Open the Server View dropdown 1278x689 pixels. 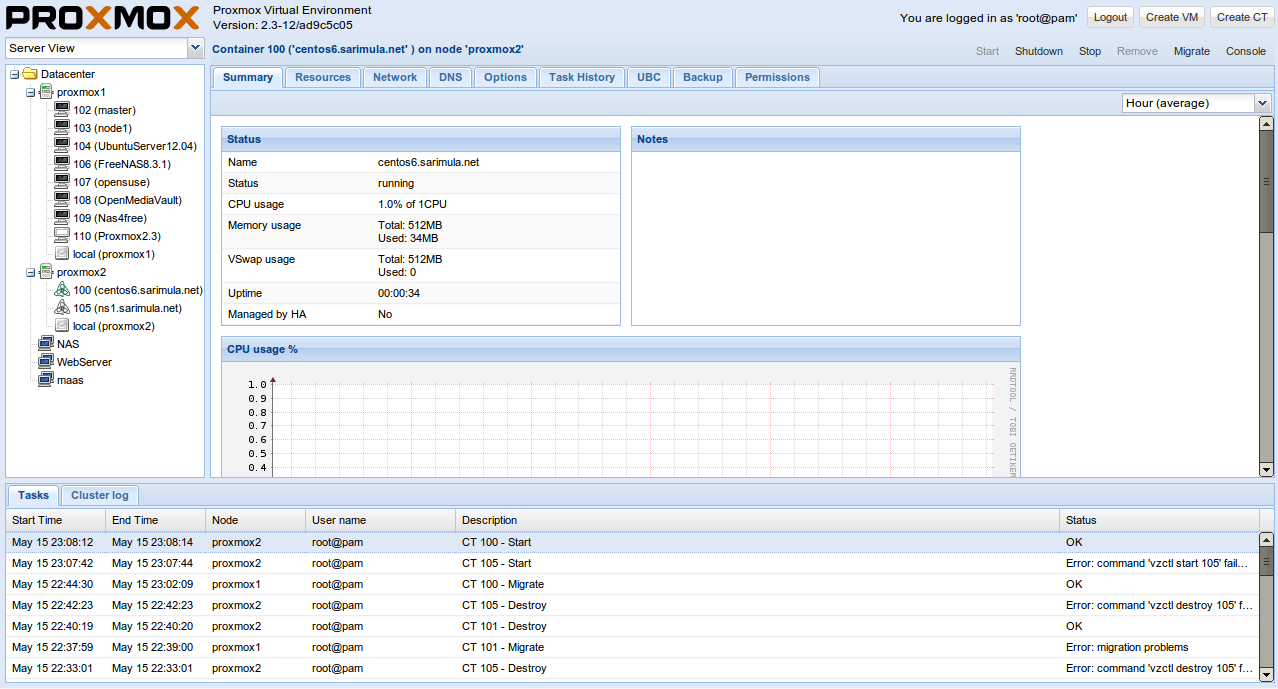195,48
